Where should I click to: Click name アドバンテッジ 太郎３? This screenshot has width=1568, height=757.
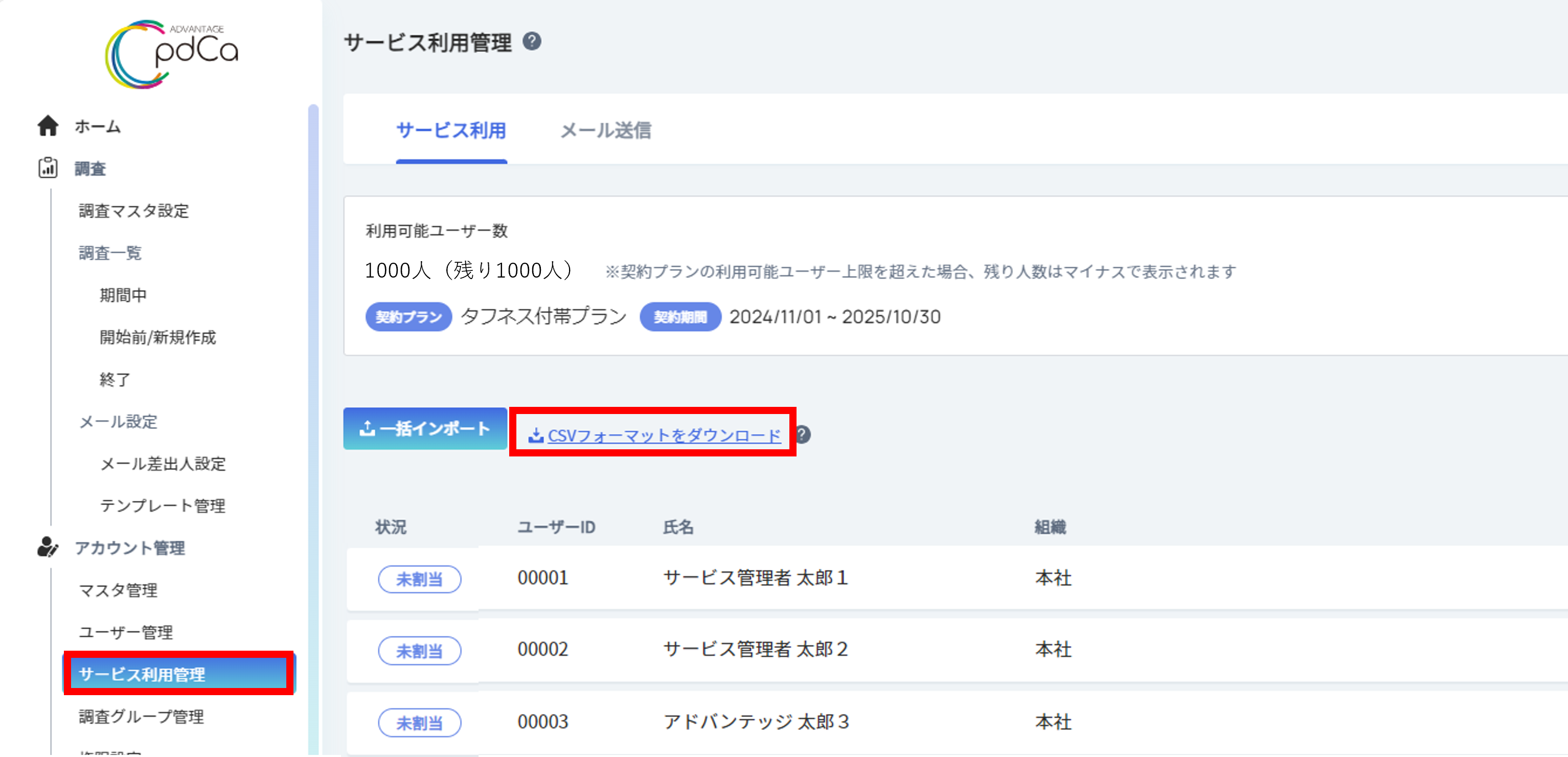coord(757,721)
